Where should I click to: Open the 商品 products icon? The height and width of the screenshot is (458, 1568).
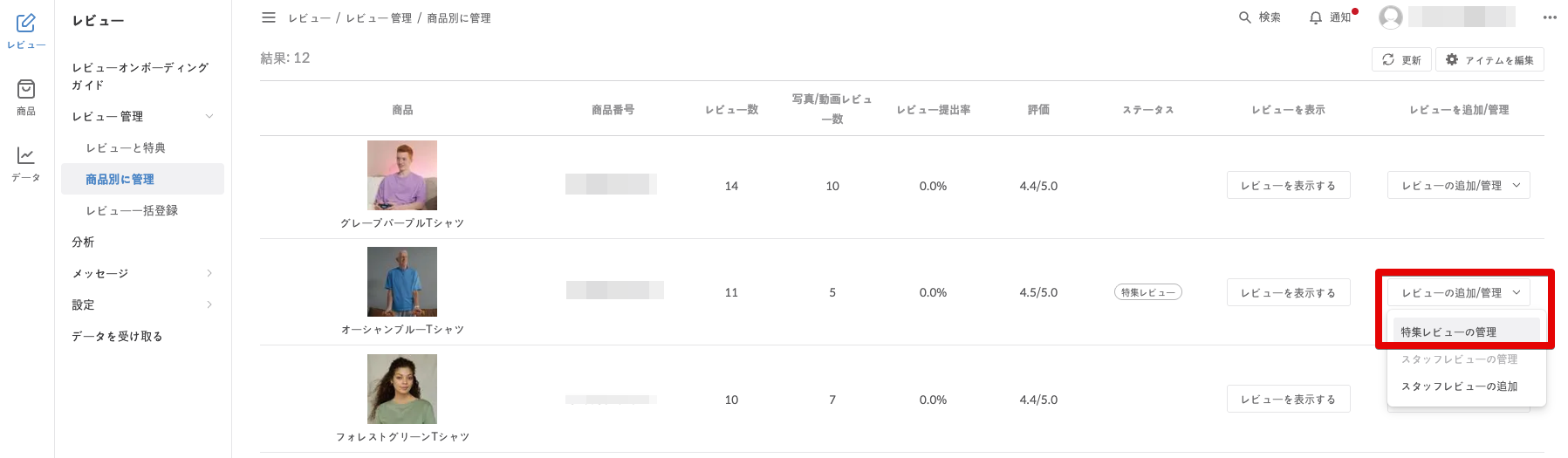coord(26,97)
